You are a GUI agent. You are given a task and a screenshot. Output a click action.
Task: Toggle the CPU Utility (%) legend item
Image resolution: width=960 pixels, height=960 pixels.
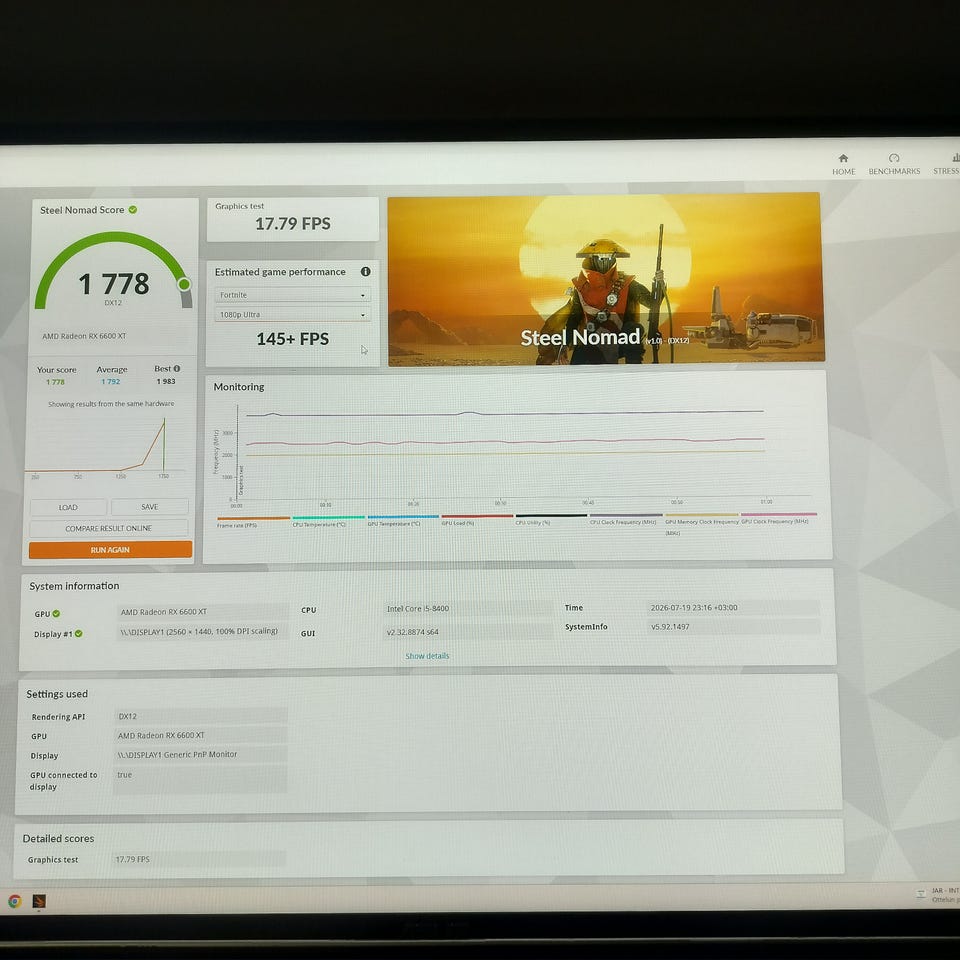pyautogui.click(x=551, y=519)
